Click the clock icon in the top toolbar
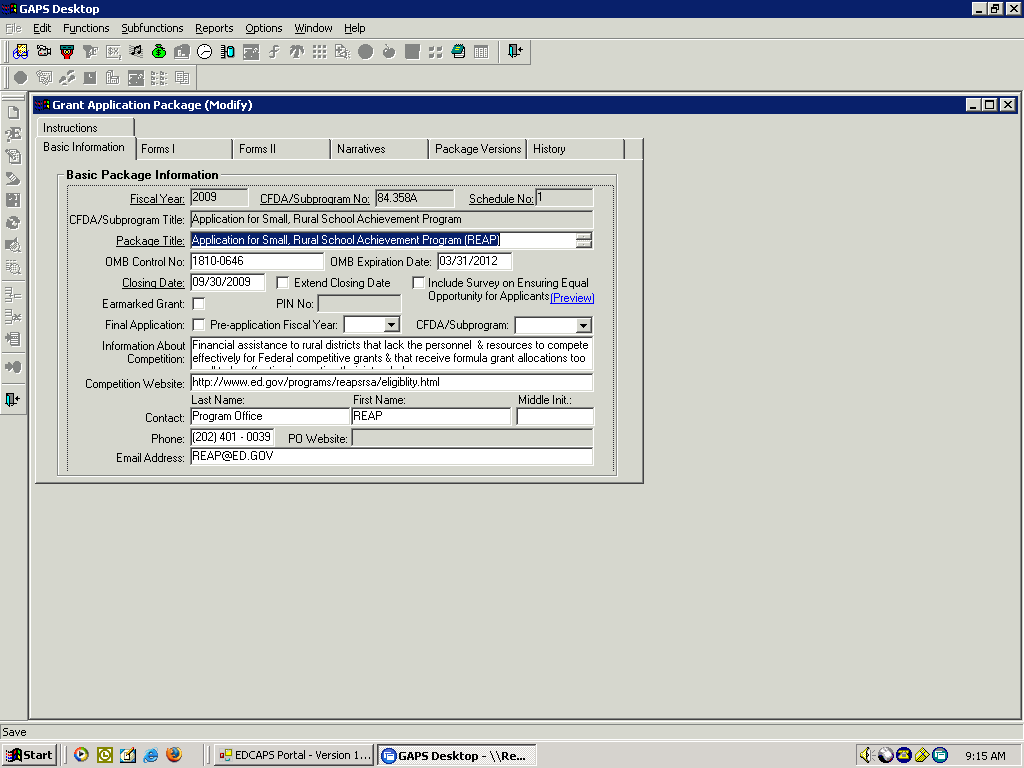Viewport: 1024px width, 768px height. [204, 52]
